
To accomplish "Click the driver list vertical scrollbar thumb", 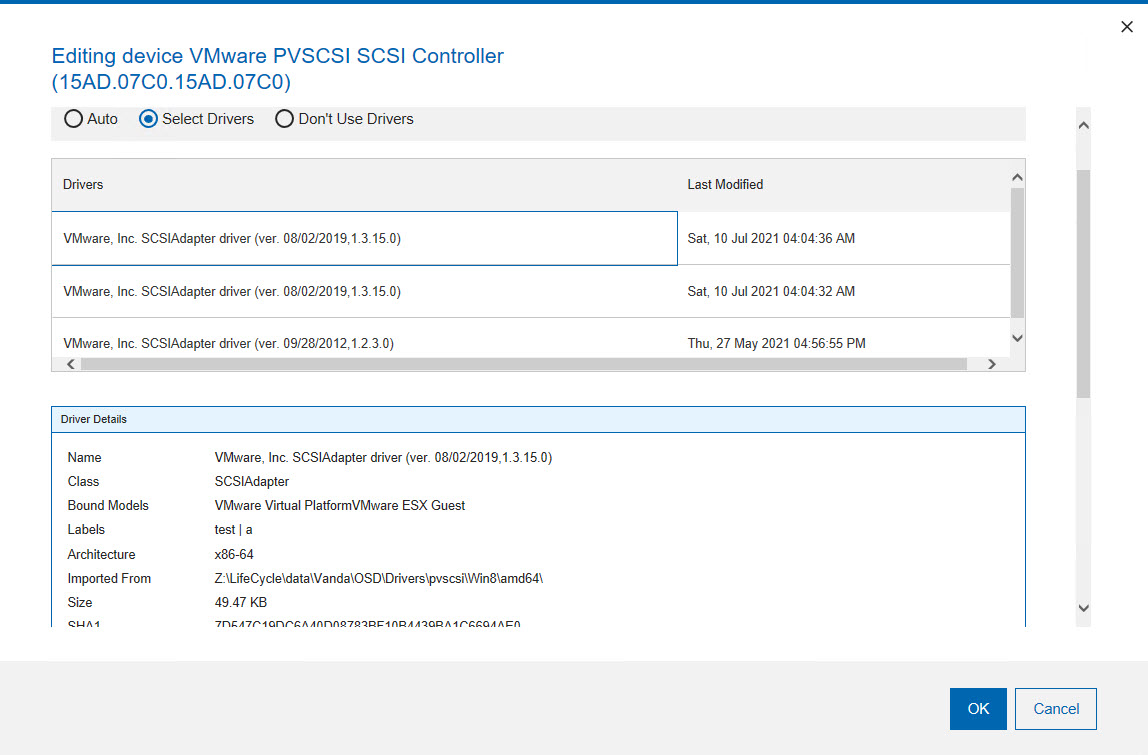I will [1017, 253].
